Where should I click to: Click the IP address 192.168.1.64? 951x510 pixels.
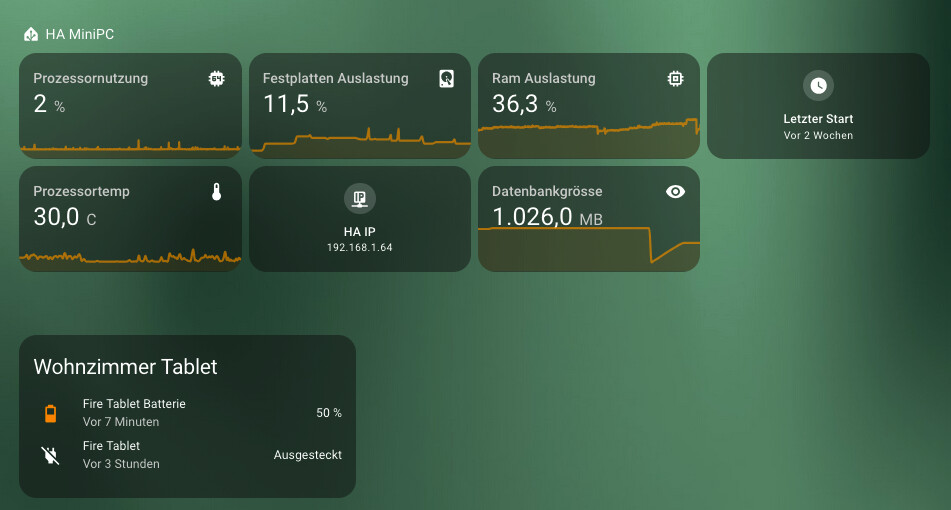[x=360, y=247]
